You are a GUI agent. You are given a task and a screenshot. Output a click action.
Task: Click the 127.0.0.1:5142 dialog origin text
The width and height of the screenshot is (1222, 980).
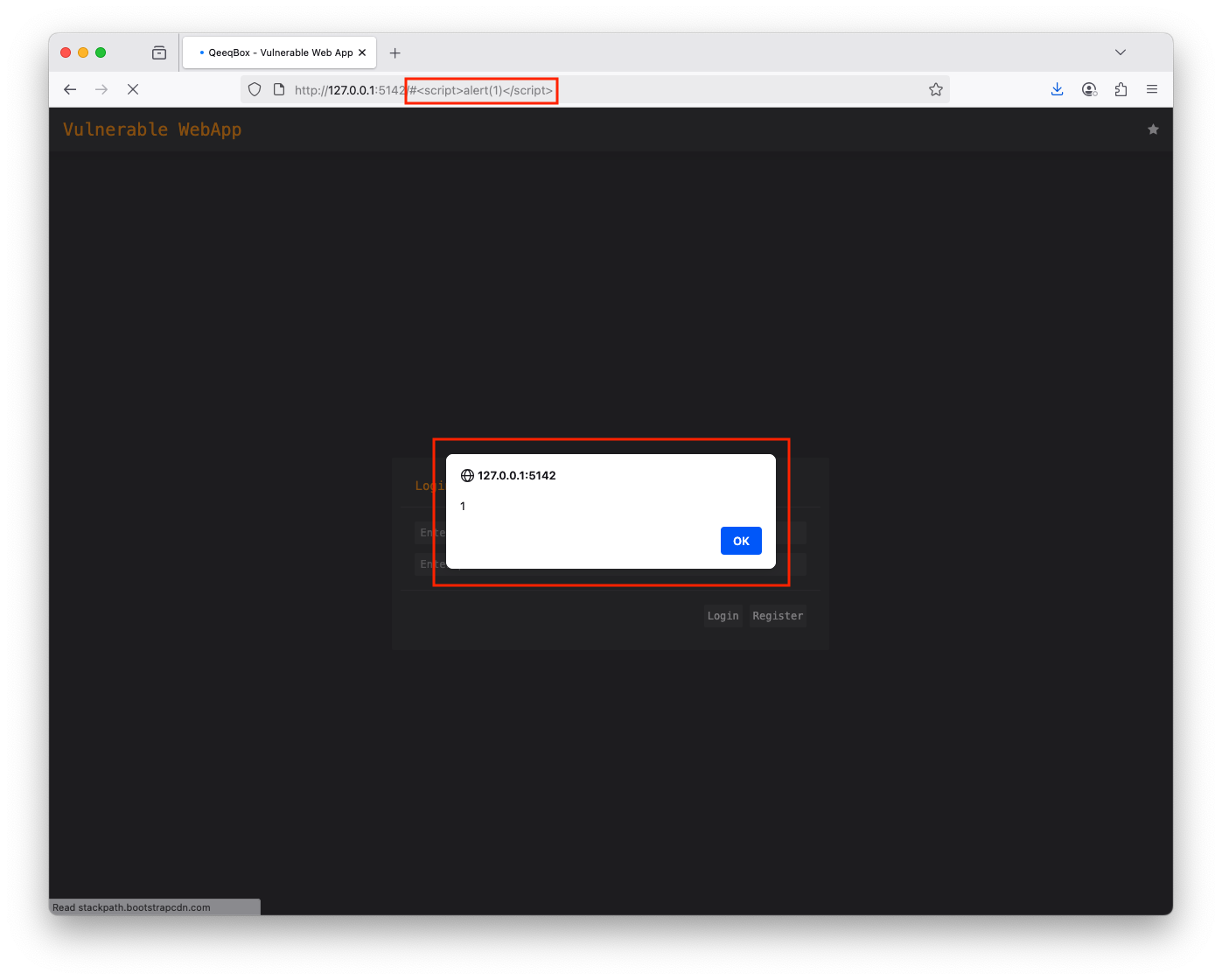[x=517, y=475]
